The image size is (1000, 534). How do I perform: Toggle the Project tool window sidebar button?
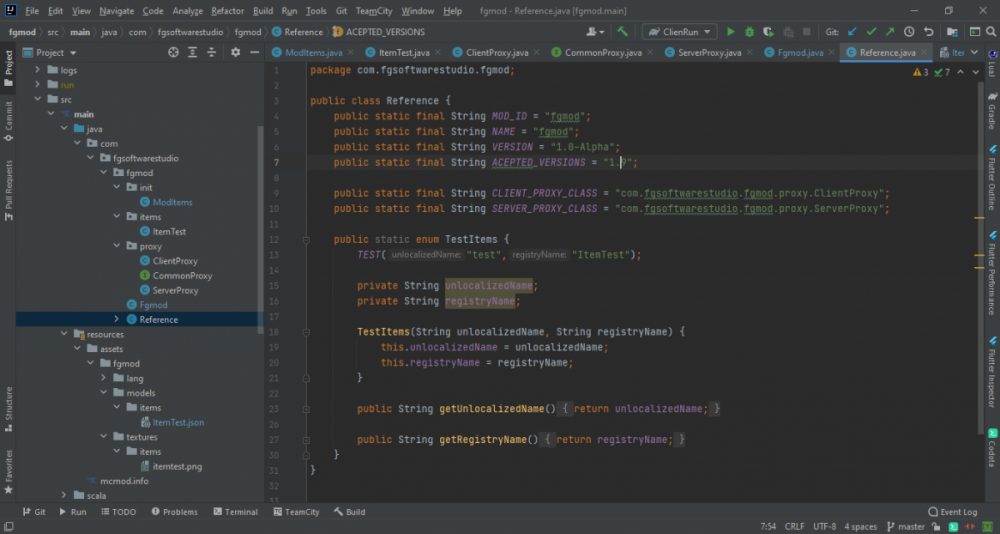click(x=8, y=68)
